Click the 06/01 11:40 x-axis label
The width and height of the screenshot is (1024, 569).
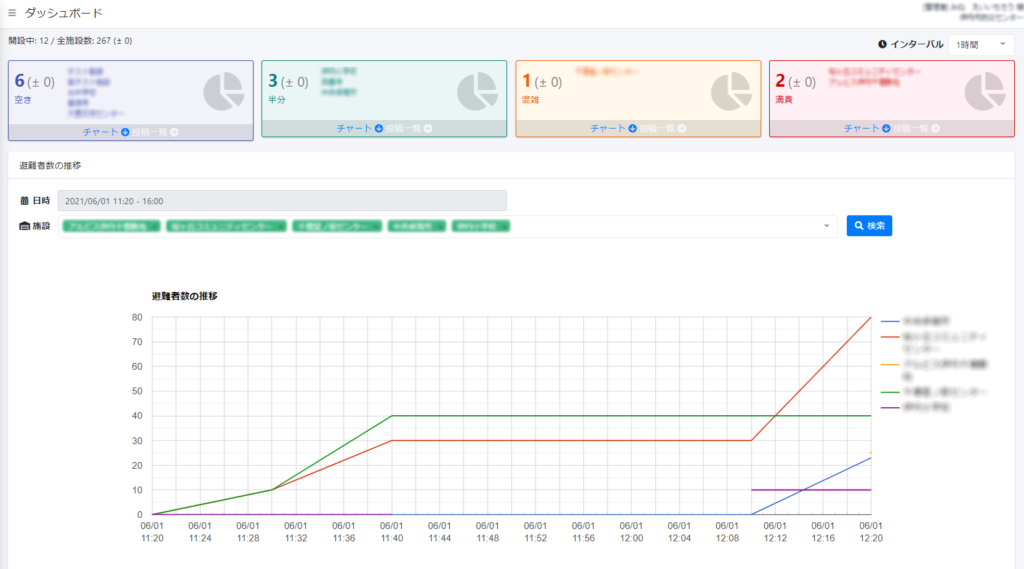pyautogui.click(x=391, y=532)
